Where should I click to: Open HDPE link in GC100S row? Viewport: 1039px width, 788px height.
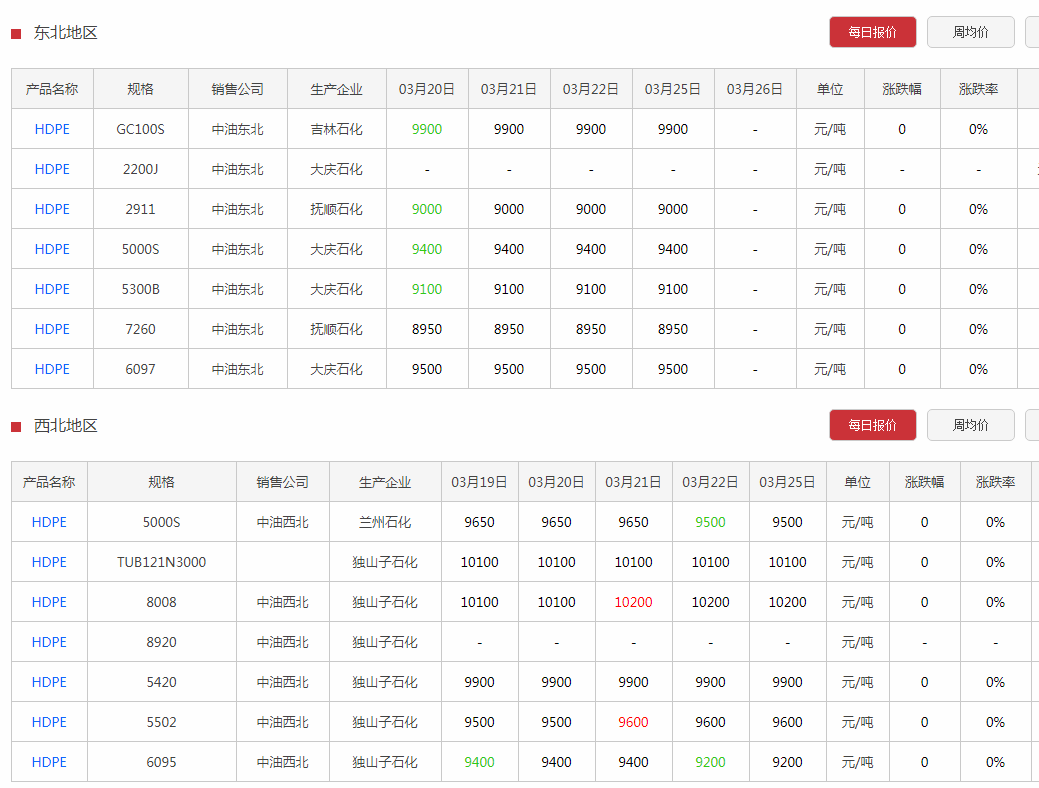point(52,129)
